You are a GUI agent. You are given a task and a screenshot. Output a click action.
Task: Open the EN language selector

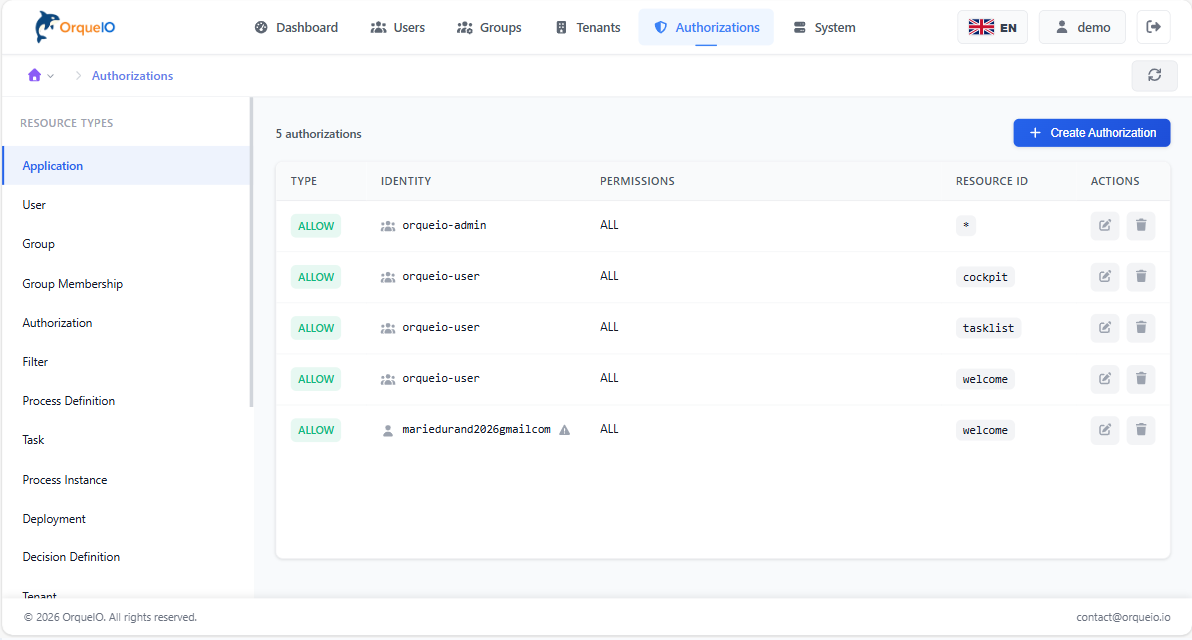coord(992,27)
